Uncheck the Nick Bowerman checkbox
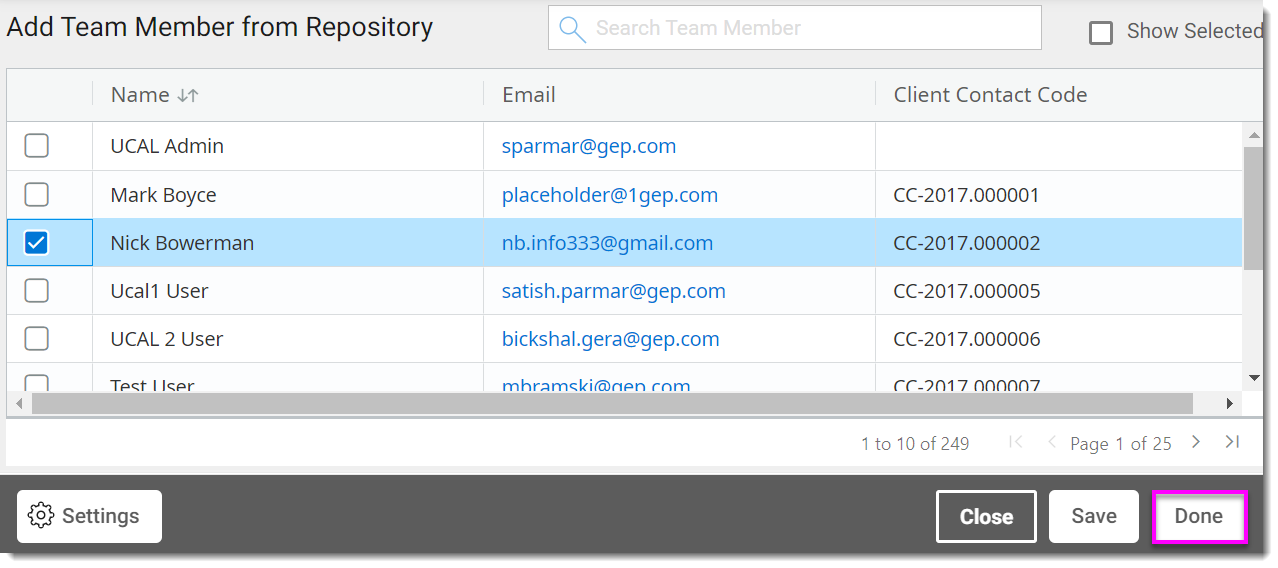 pyautogui.click(x=36, y=243)
